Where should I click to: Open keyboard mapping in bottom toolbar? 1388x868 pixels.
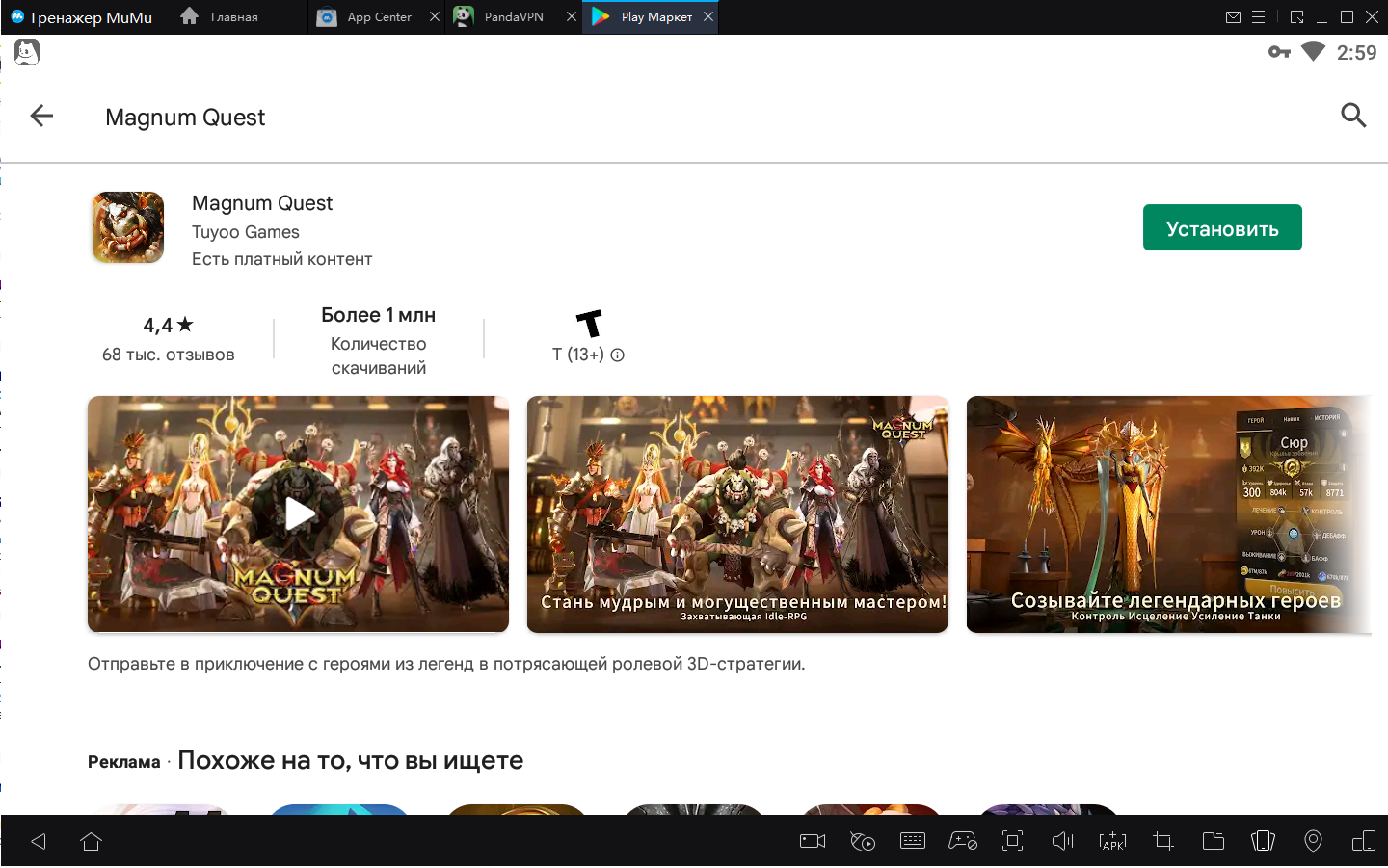913,841
